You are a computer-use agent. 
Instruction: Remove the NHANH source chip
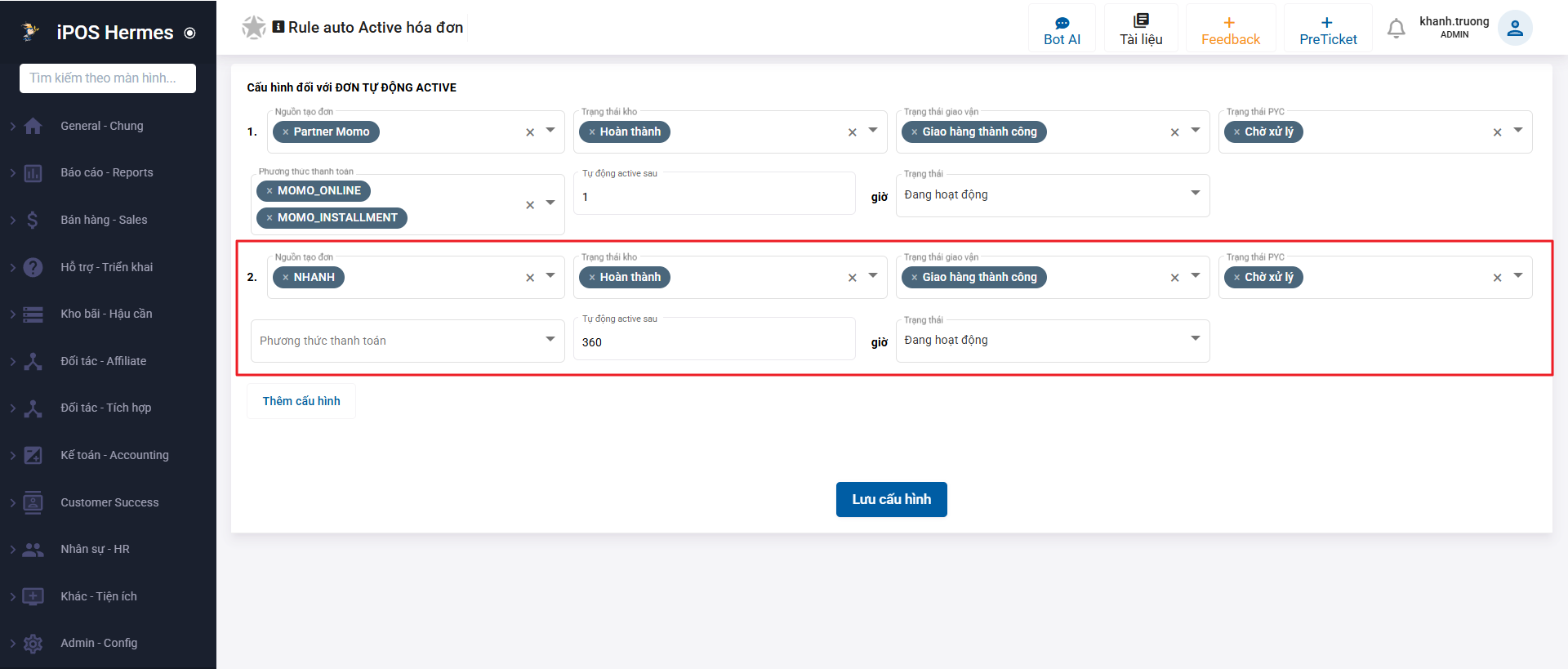click(285, 278)
